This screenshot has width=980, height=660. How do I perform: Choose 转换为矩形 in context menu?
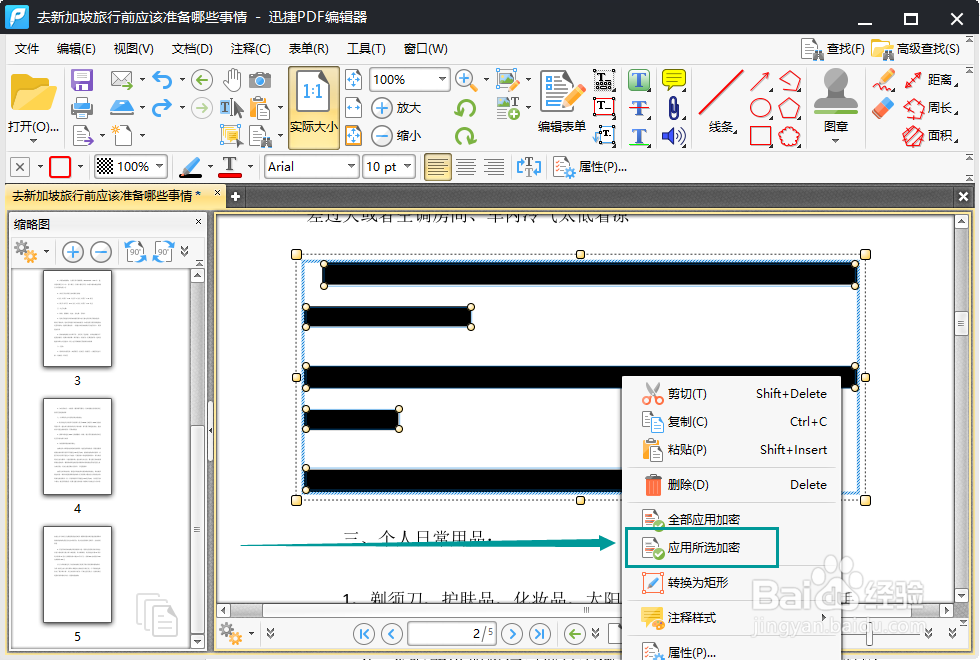[732, 582]
